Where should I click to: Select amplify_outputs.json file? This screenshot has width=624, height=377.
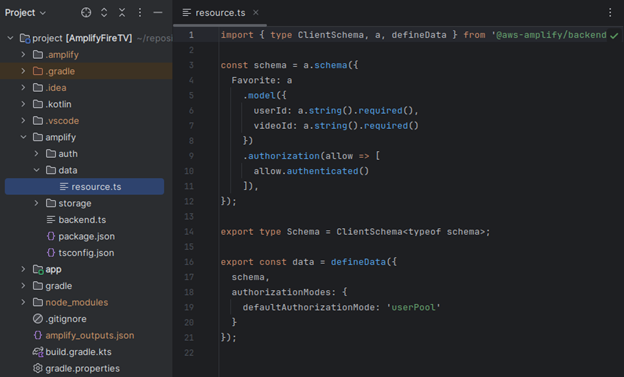(x=90, y=336)
